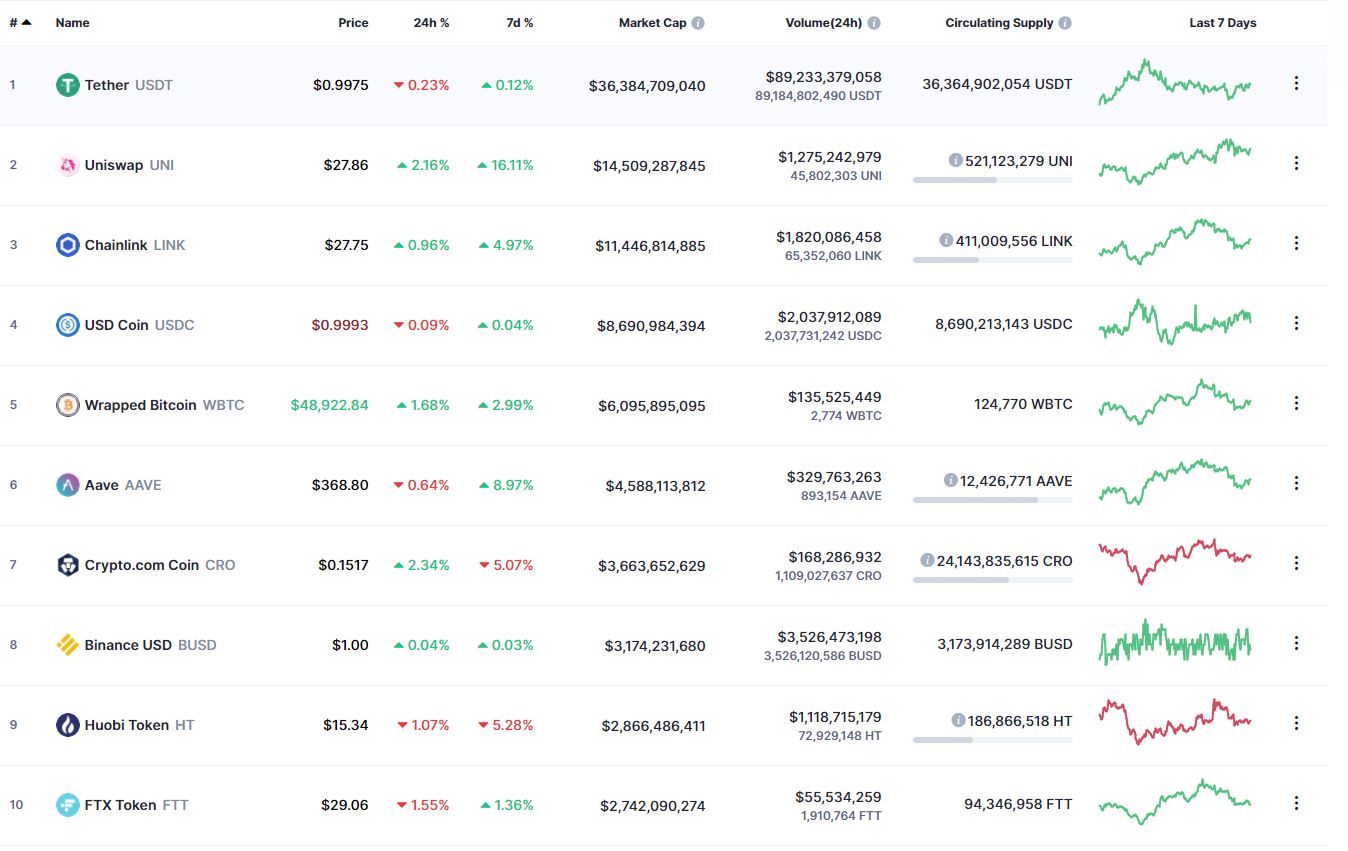Click the Huobi Token logo icon
The width and height of the screenshot is (1348, 851).
coord(67,725)
